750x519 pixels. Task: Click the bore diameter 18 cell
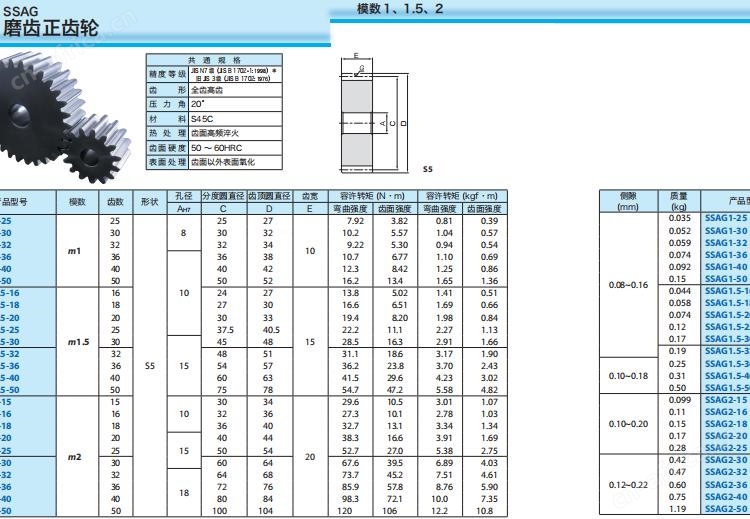click(184, 493)
